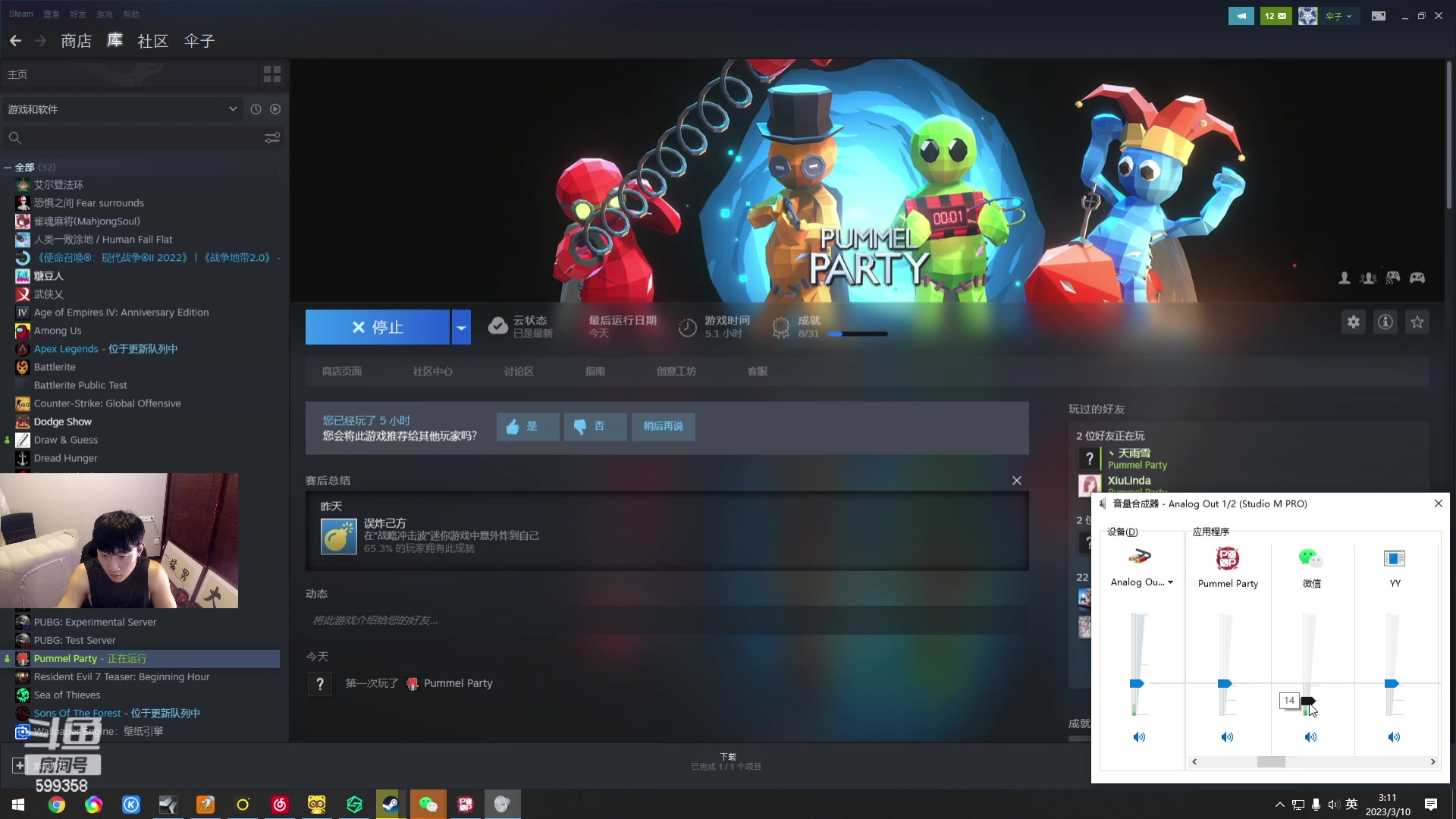Image resolution: width=1456 pixels, height=819 pixels.
Task: Open the 好友 menu
Action: [x=78, y=14]
